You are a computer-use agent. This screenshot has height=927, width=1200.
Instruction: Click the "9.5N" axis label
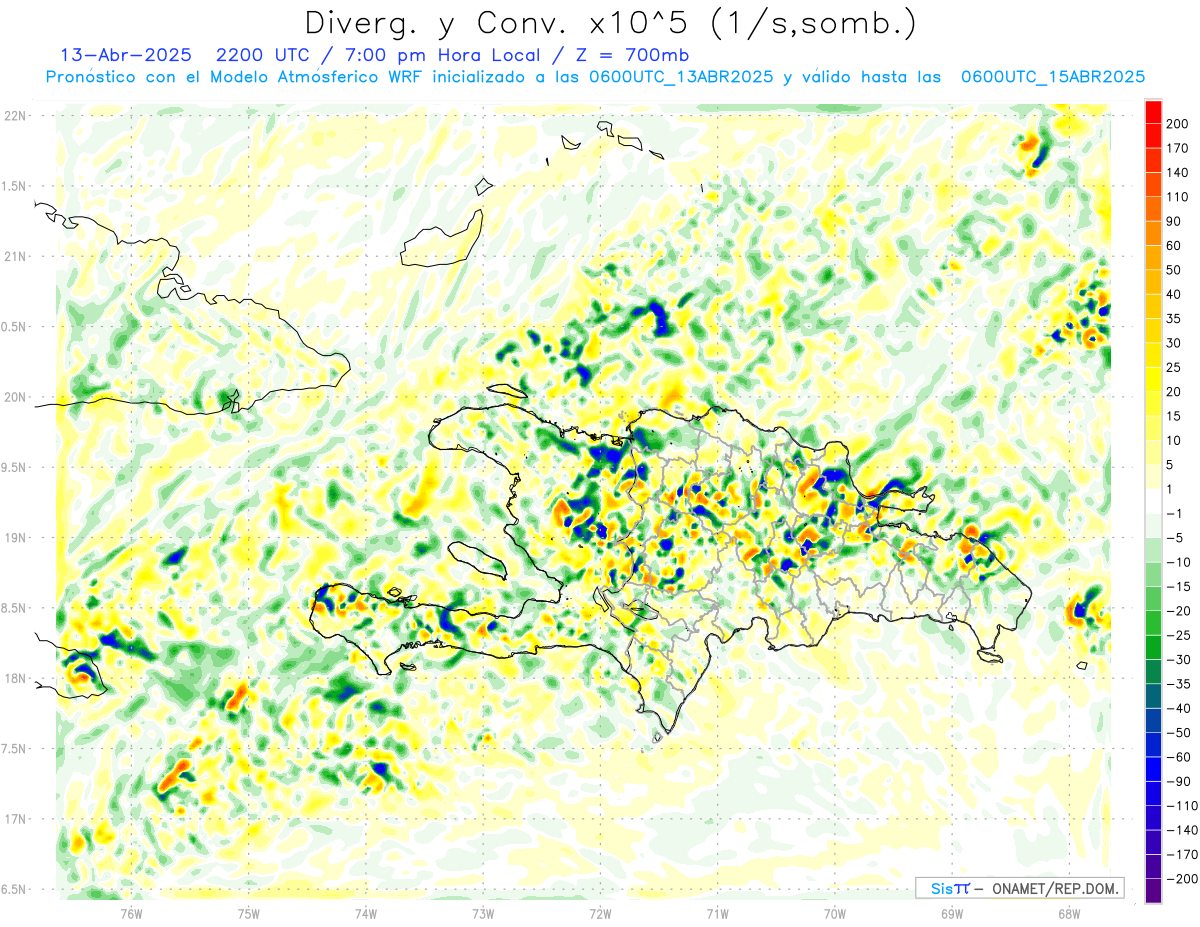click(14, 467)
